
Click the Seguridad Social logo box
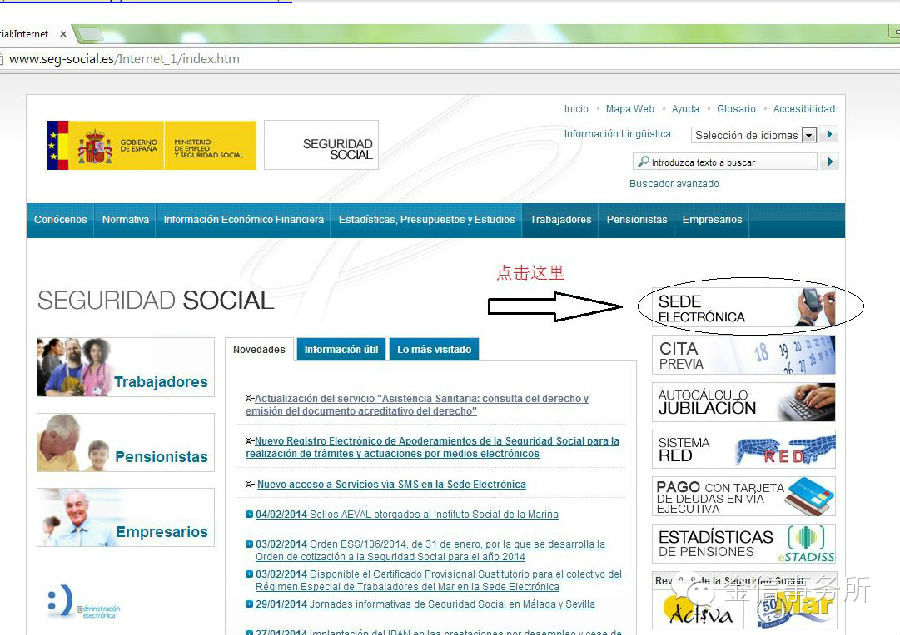321,145
